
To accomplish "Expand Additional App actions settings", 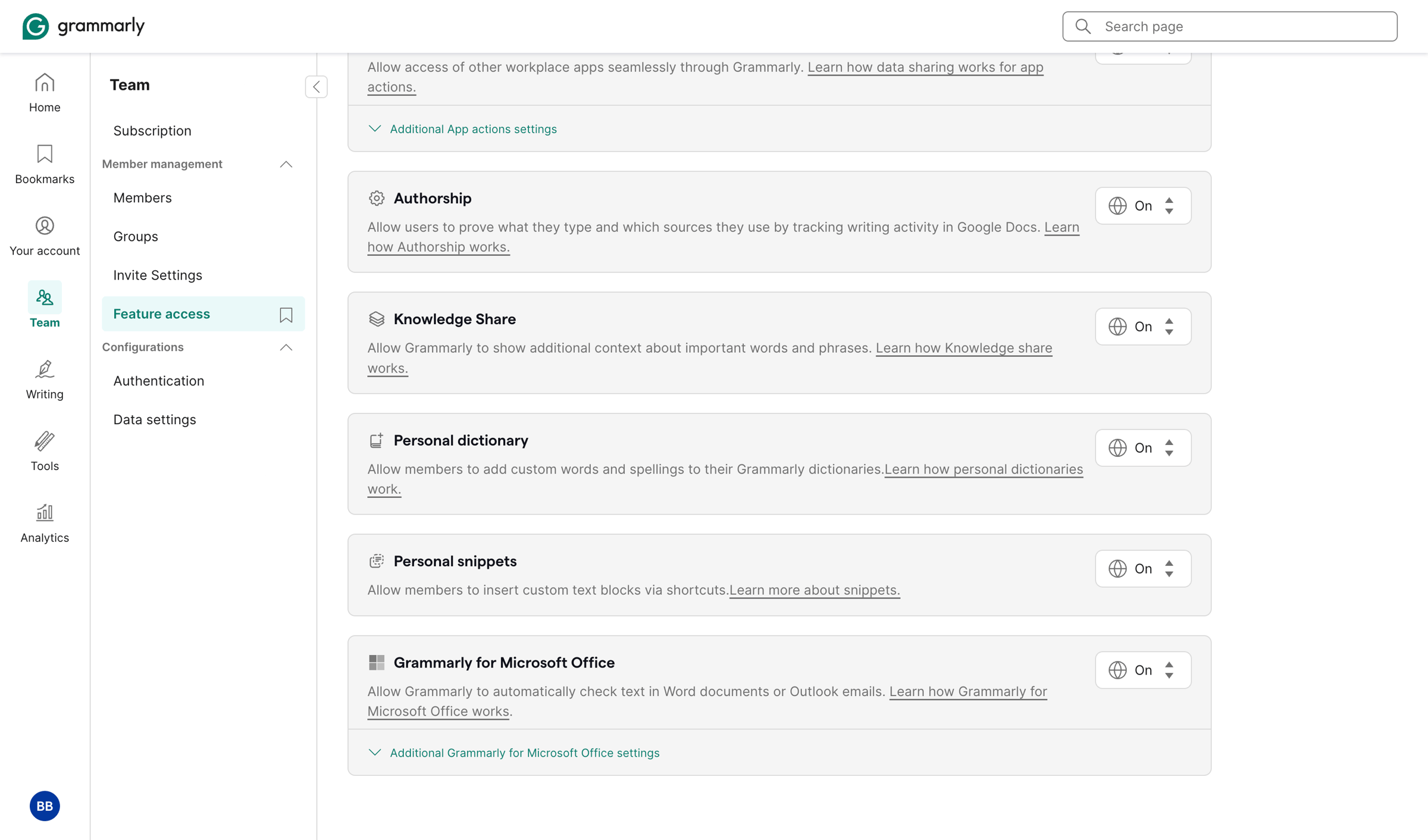I will click(x=462, y=129).
